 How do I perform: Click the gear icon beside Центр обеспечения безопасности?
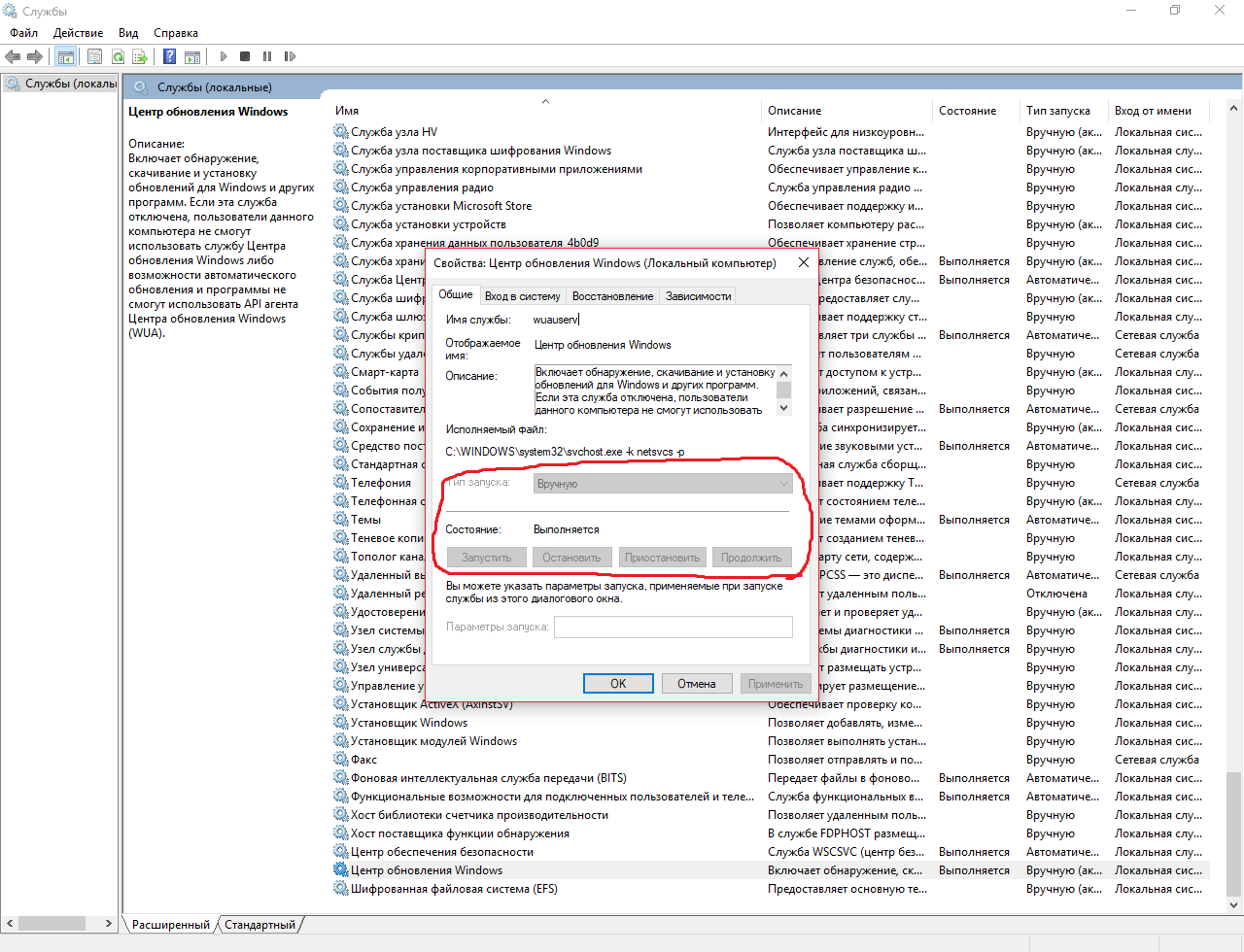[341, 851]
